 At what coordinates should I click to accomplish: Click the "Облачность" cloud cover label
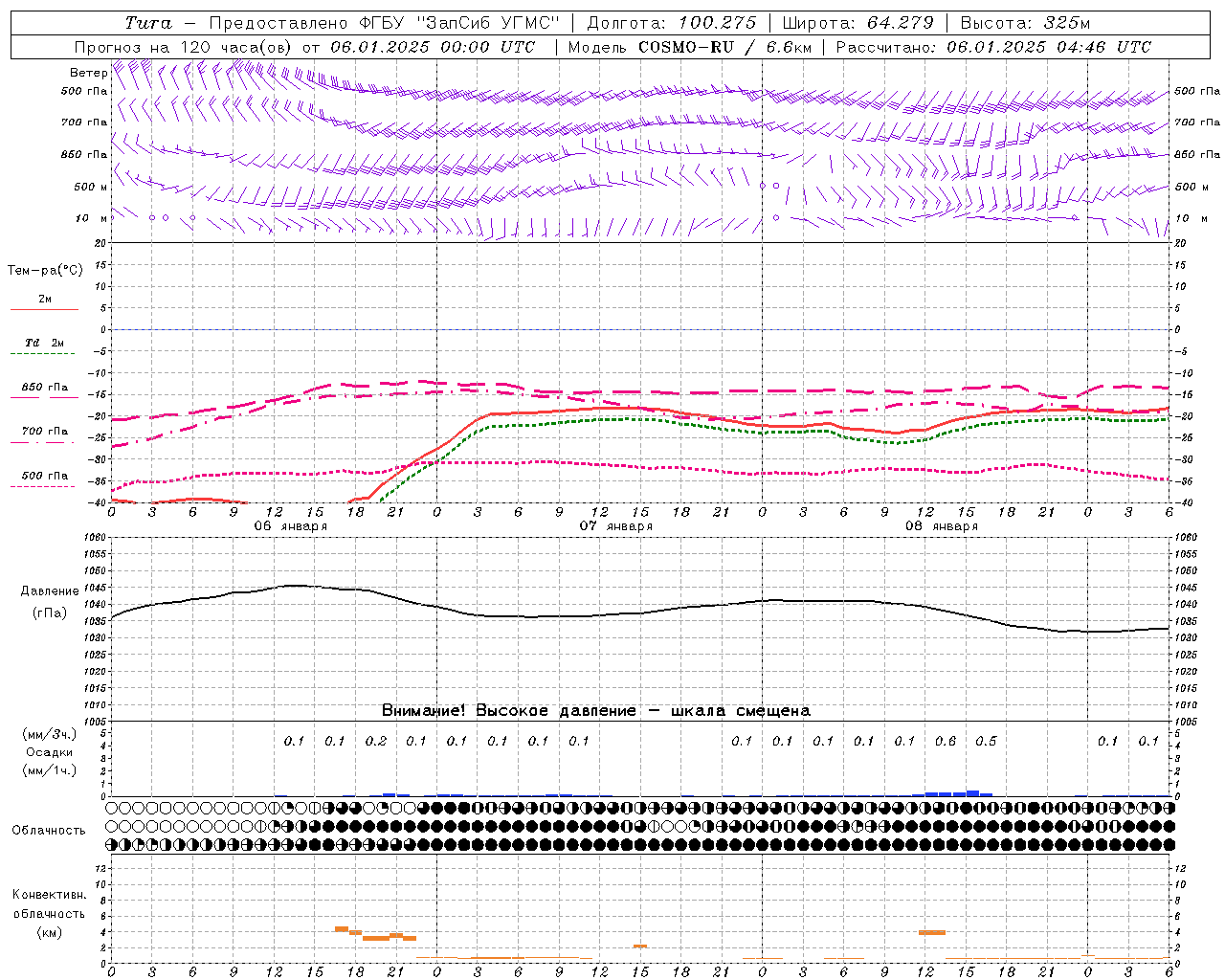pos(49,830)
